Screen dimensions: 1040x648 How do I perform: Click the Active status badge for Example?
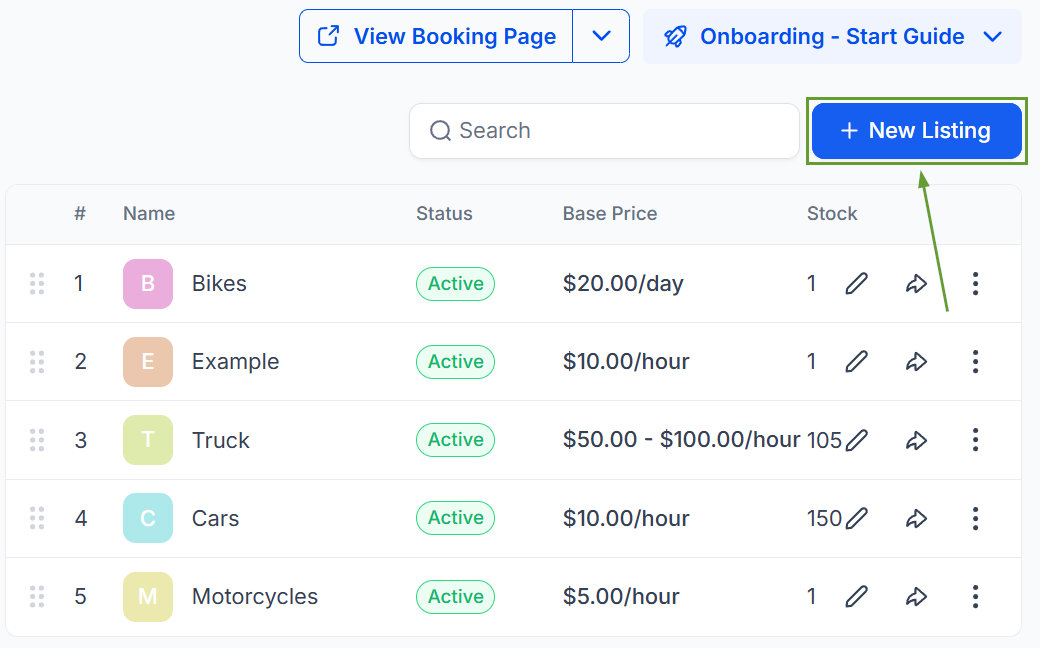455,362
